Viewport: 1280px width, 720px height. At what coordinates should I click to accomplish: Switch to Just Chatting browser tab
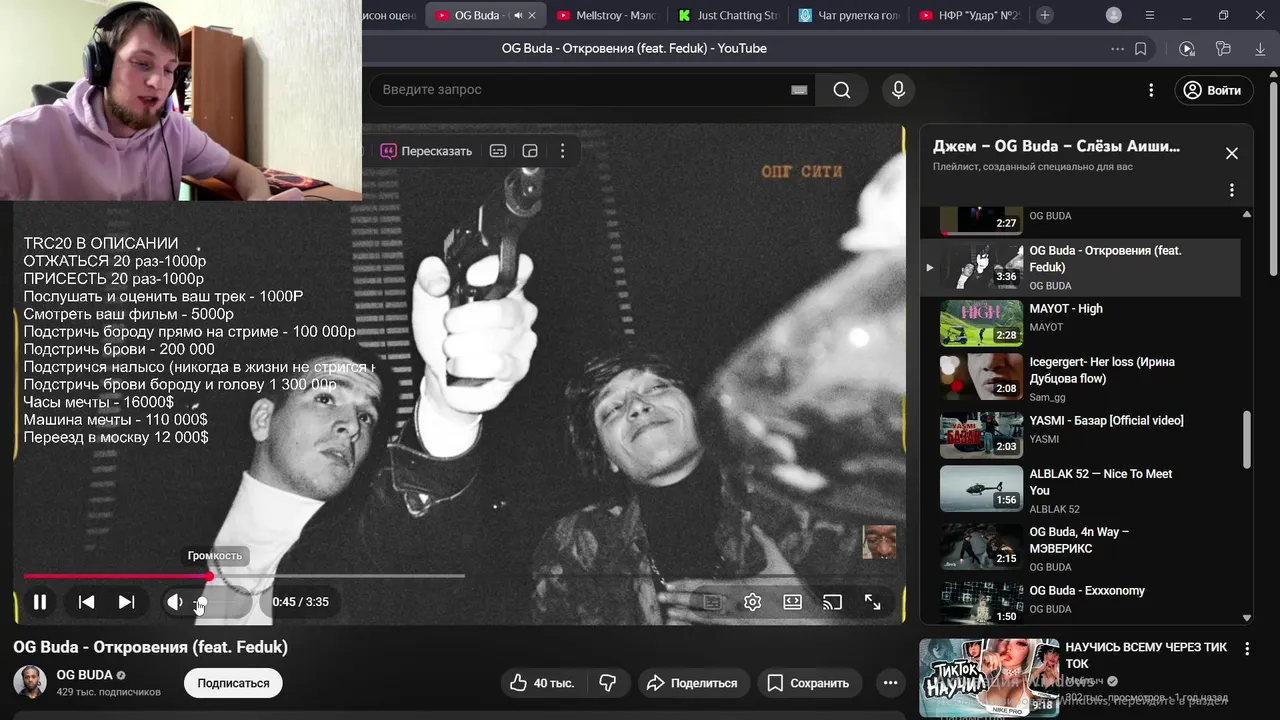(728, 15)
